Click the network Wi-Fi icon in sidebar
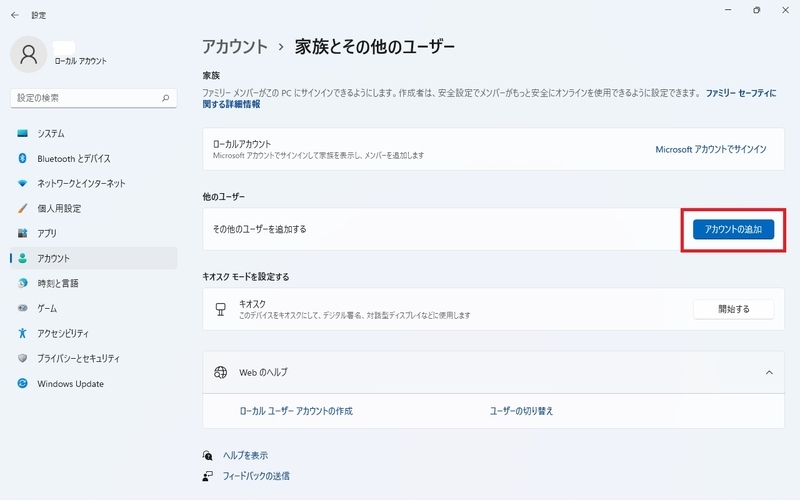The width and height of the screenshot is (800, 500). (x=22, y=183)
